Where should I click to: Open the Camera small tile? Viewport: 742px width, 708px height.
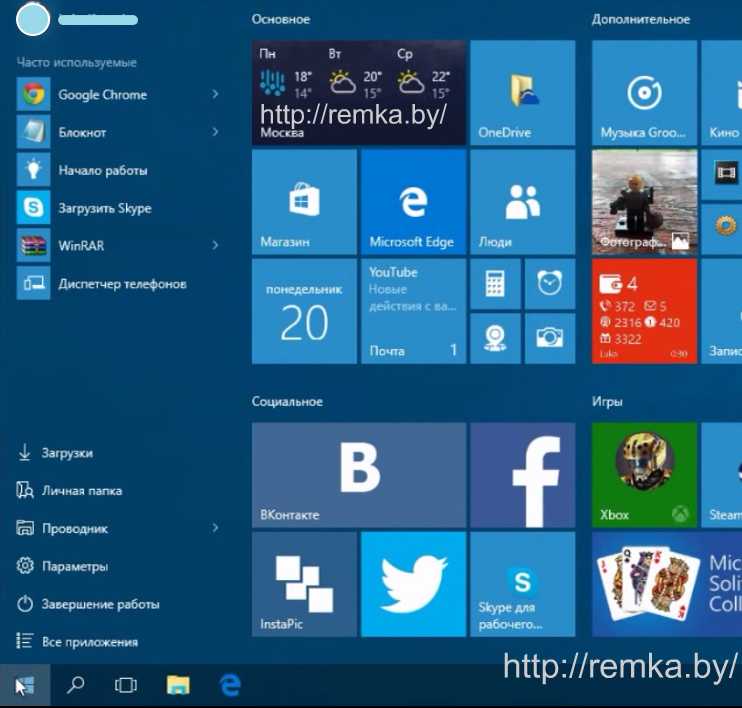[550, 338]
